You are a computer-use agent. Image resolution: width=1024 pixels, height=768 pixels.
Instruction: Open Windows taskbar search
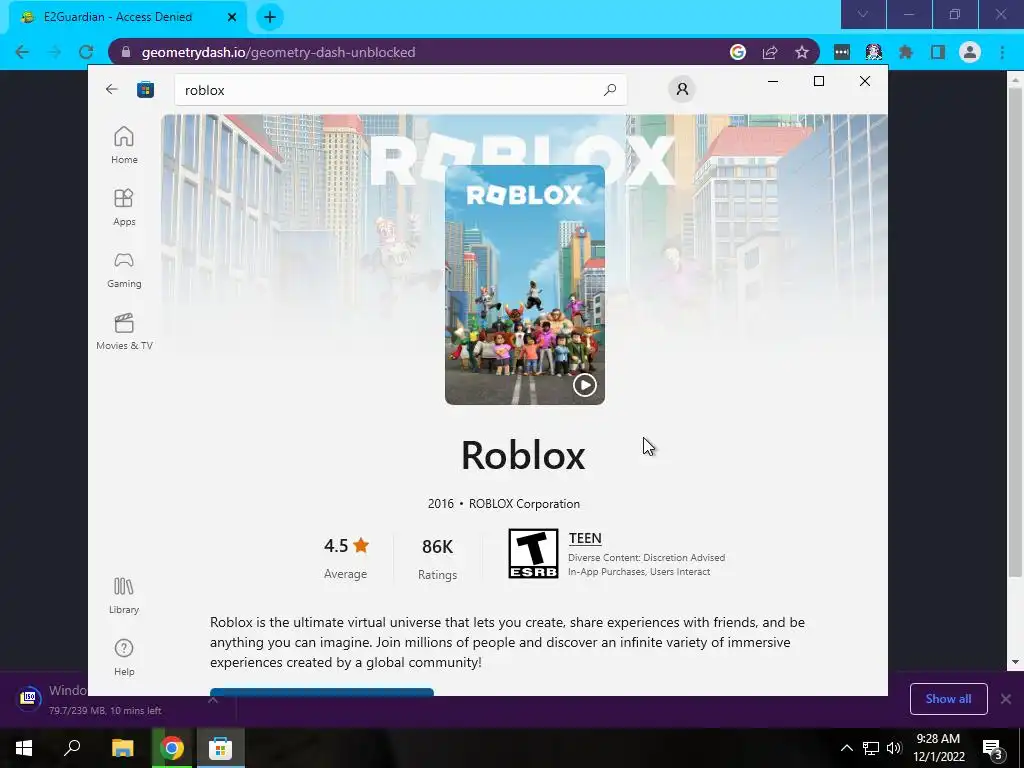[x=72, y=748]
